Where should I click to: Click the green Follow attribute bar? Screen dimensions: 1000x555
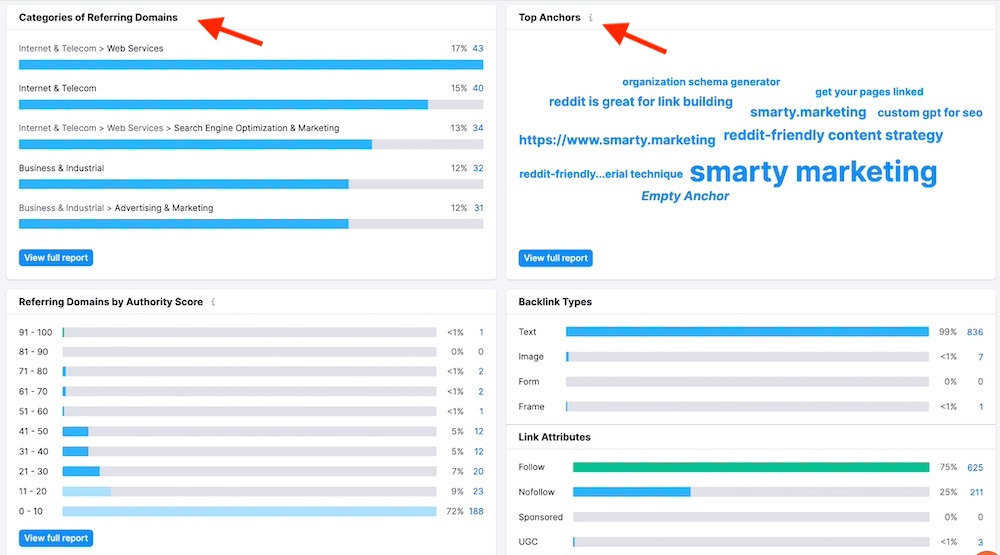750,467
